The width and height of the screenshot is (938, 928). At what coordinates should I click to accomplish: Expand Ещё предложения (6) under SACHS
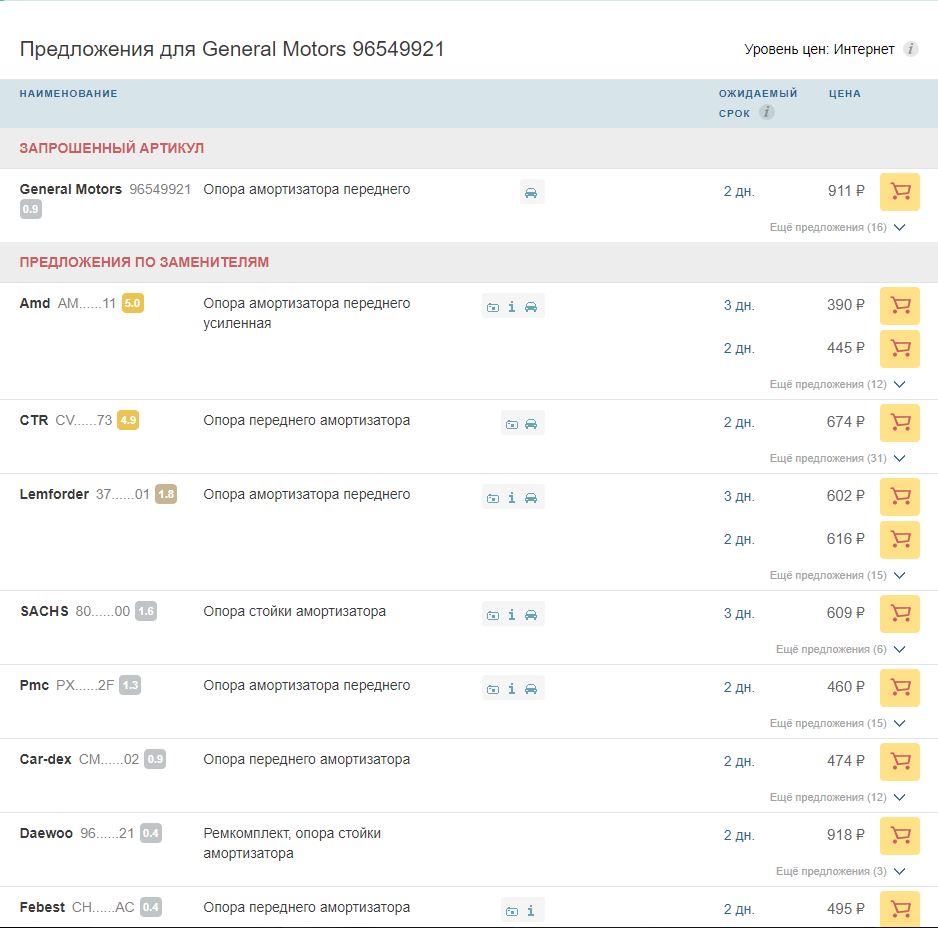(x=840, y=650)
